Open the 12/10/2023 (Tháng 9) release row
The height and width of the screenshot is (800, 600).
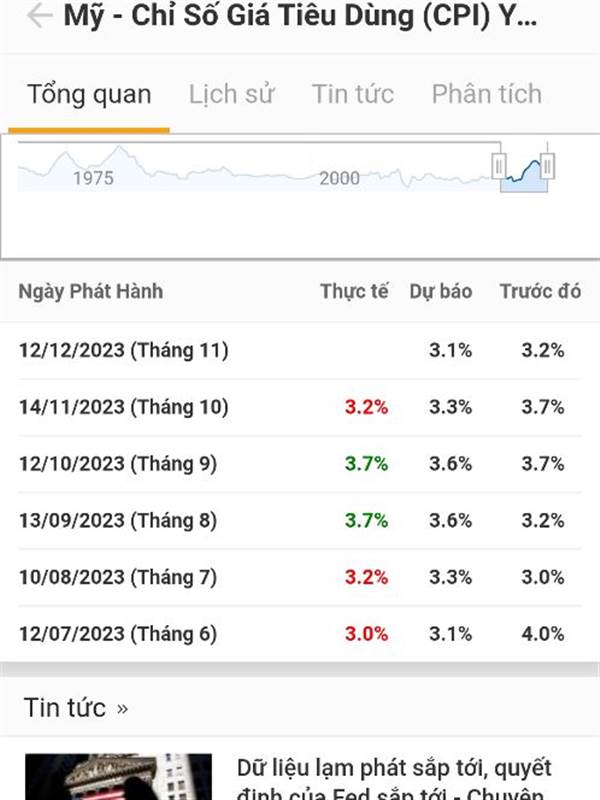300,464
